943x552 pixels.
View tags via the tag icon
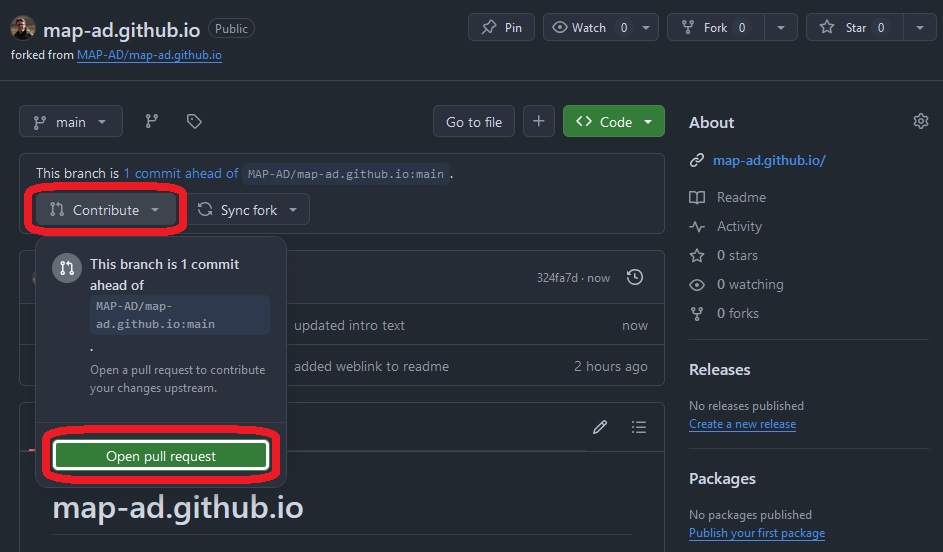pyautogui.click(x=194, y=121)
